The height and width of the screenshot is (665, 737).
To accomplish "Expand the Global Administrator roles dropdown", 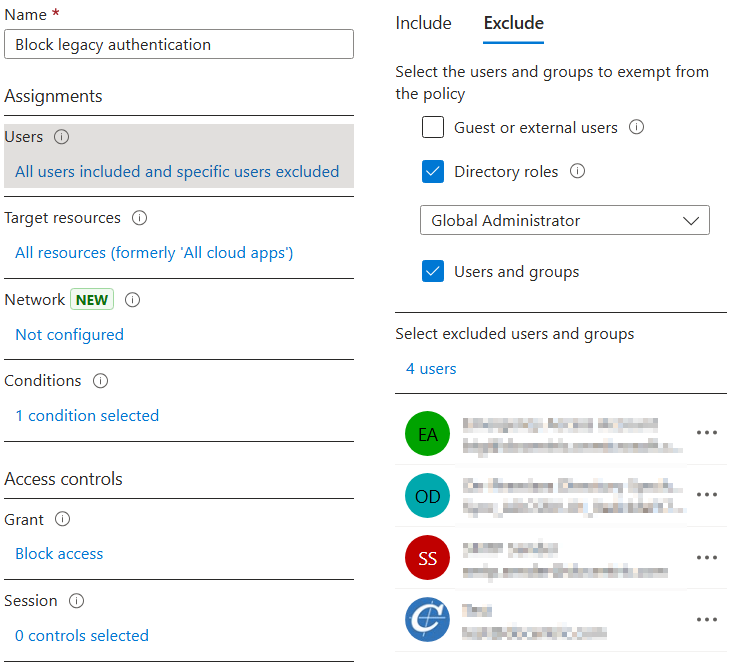I will tap(565, 221).
